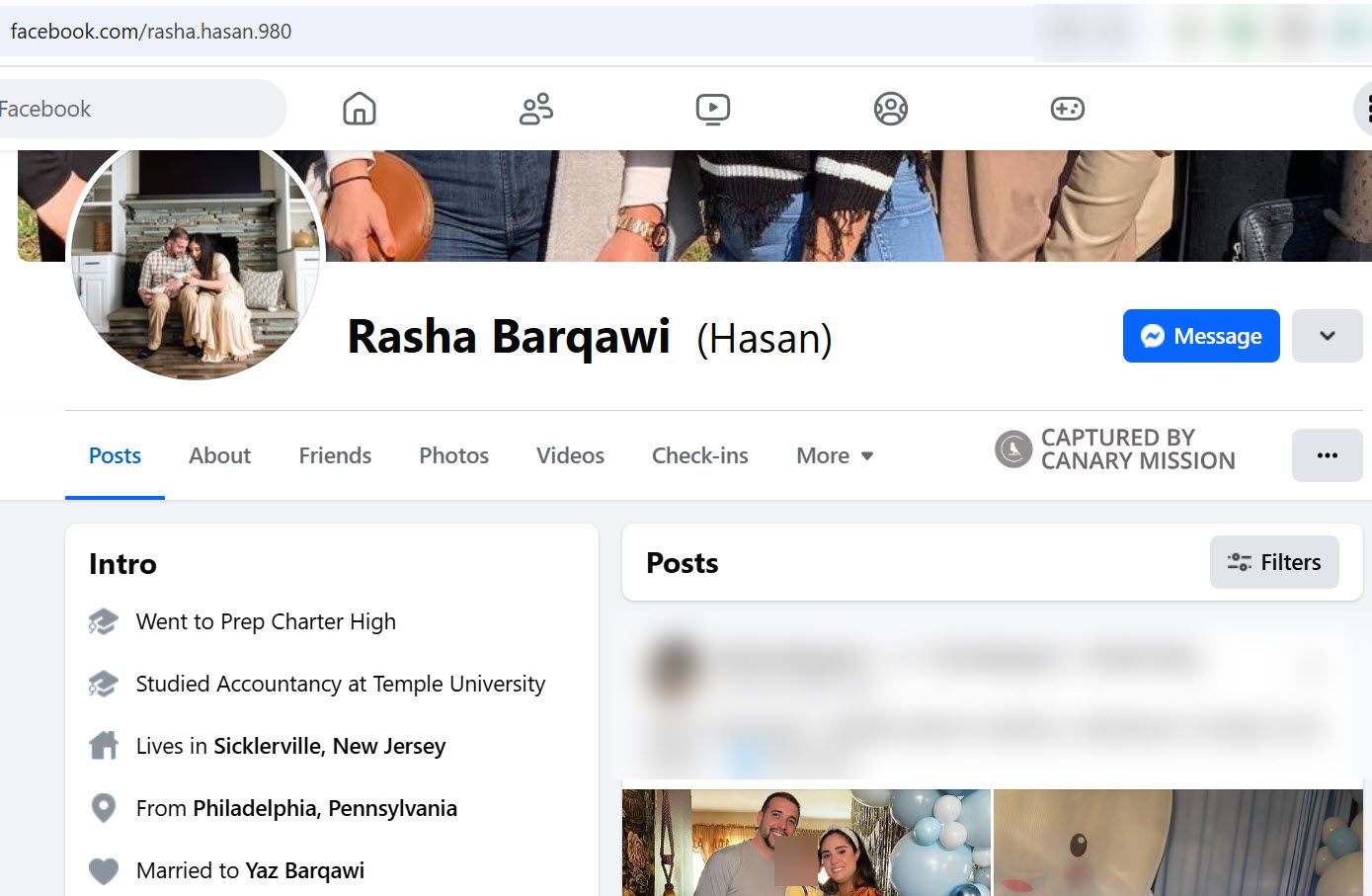Open the three-dot profile options menu
The image size is (1372, 896).
coord(1327,455)
